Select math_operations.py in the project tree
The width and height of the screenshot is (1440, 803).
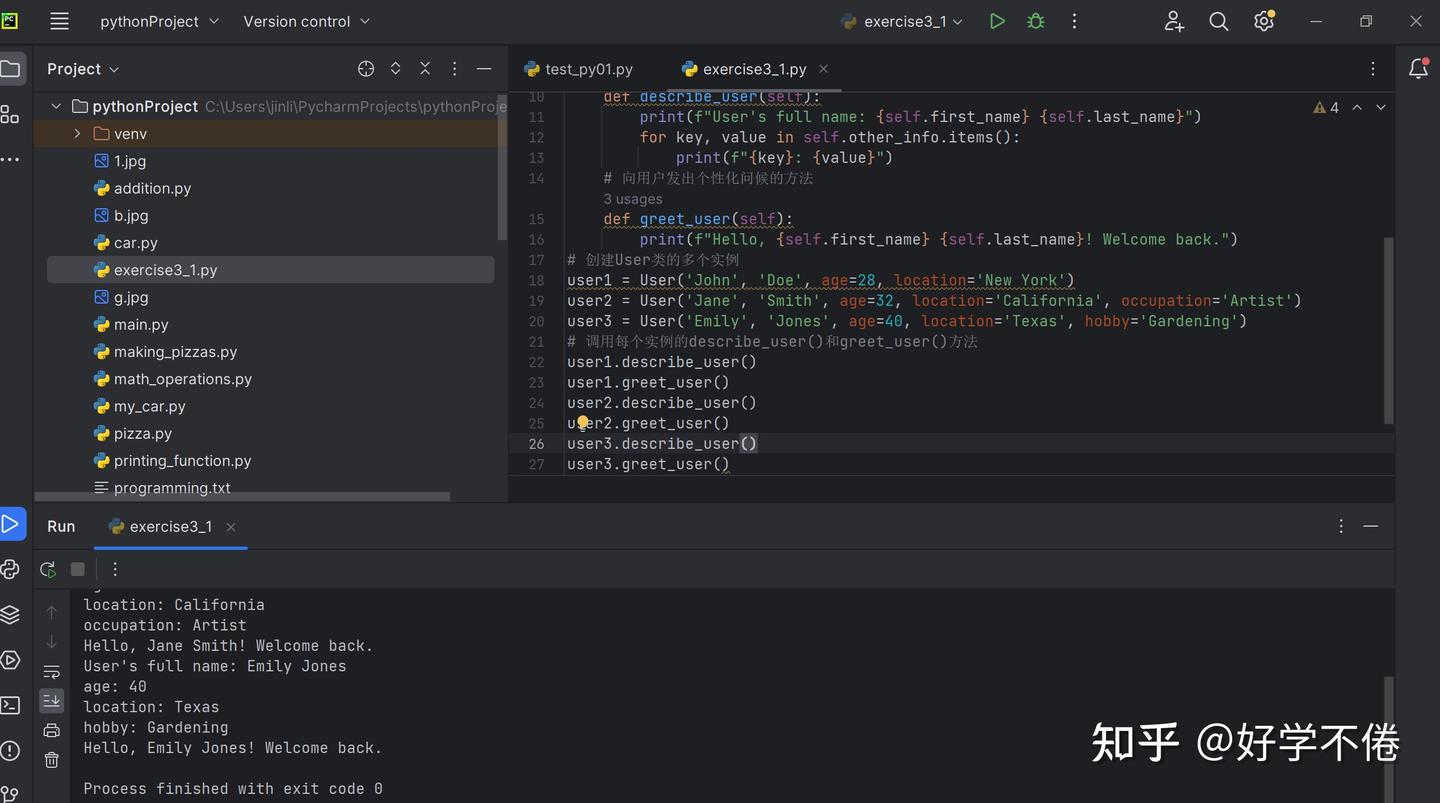[x=172, y=379]
